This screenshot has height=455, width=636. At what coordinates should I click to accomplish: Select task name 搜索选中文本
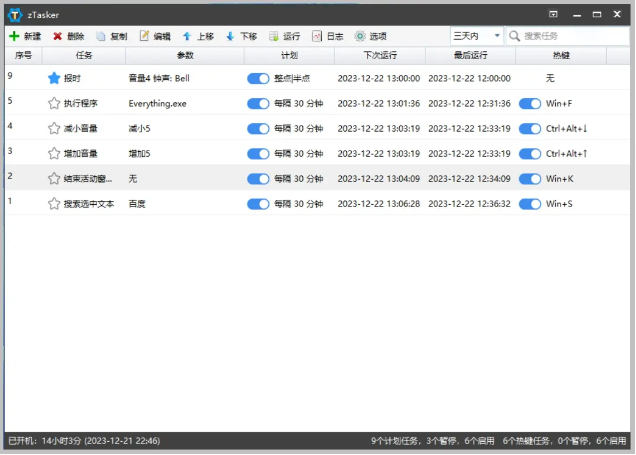pos(89,204)
